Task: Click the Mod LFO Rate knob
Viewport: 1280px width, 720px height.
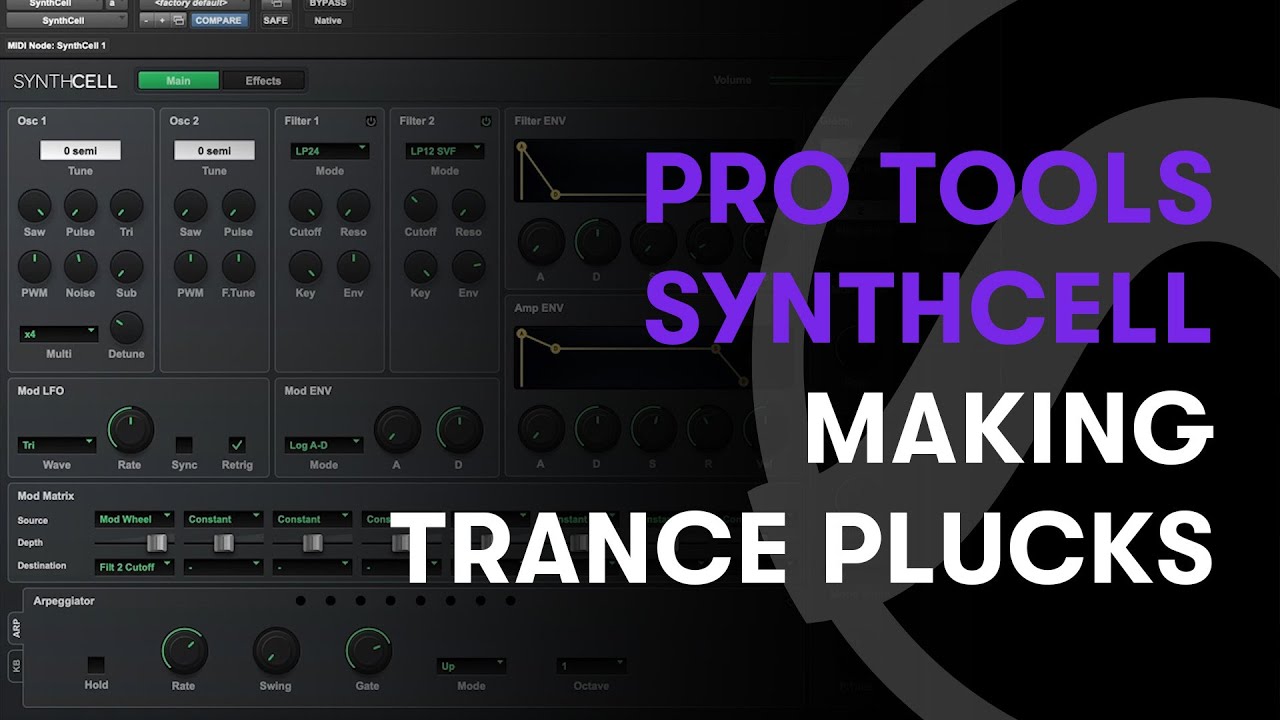Action: (130, 429)
